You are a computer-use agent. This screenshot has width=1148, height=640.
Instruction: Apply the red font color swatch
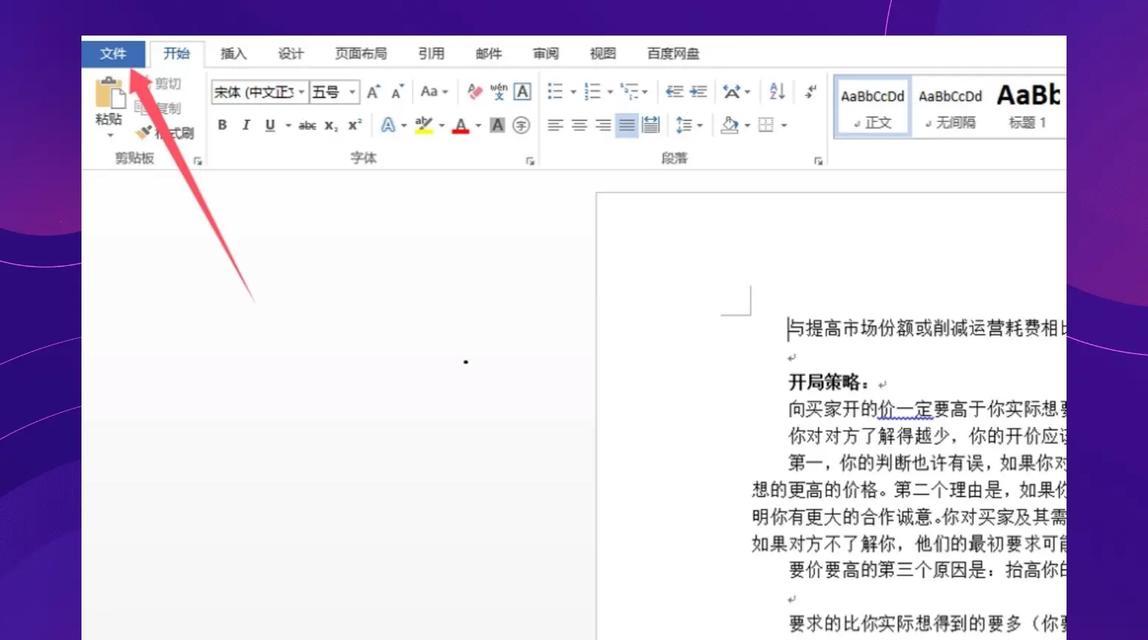pos(460,125)
